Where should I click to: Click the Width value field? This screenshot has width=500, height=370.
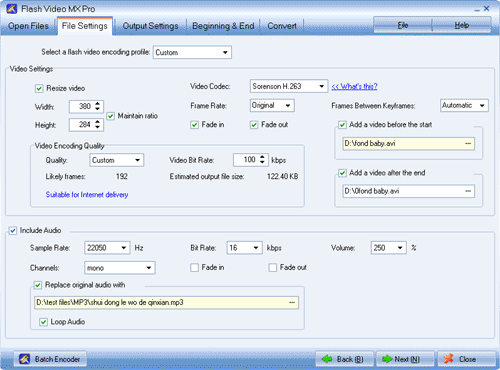pyautogui.click(x=81, y=107)
